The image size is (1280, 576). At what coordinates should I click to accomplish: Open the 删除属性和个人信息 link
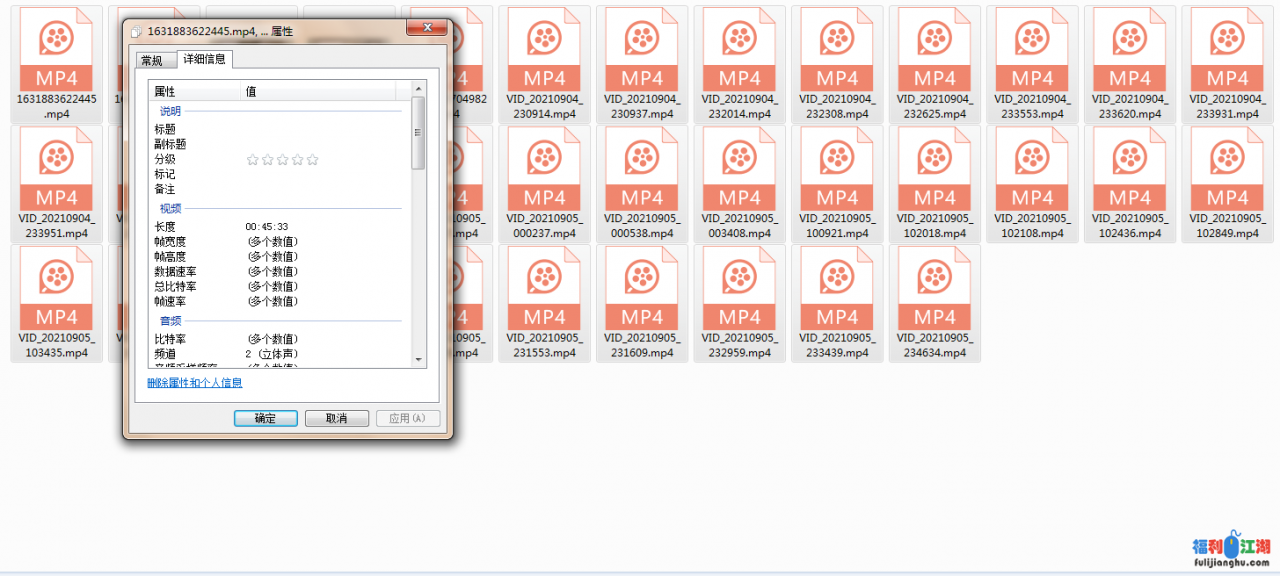click(x=195, y=382)
